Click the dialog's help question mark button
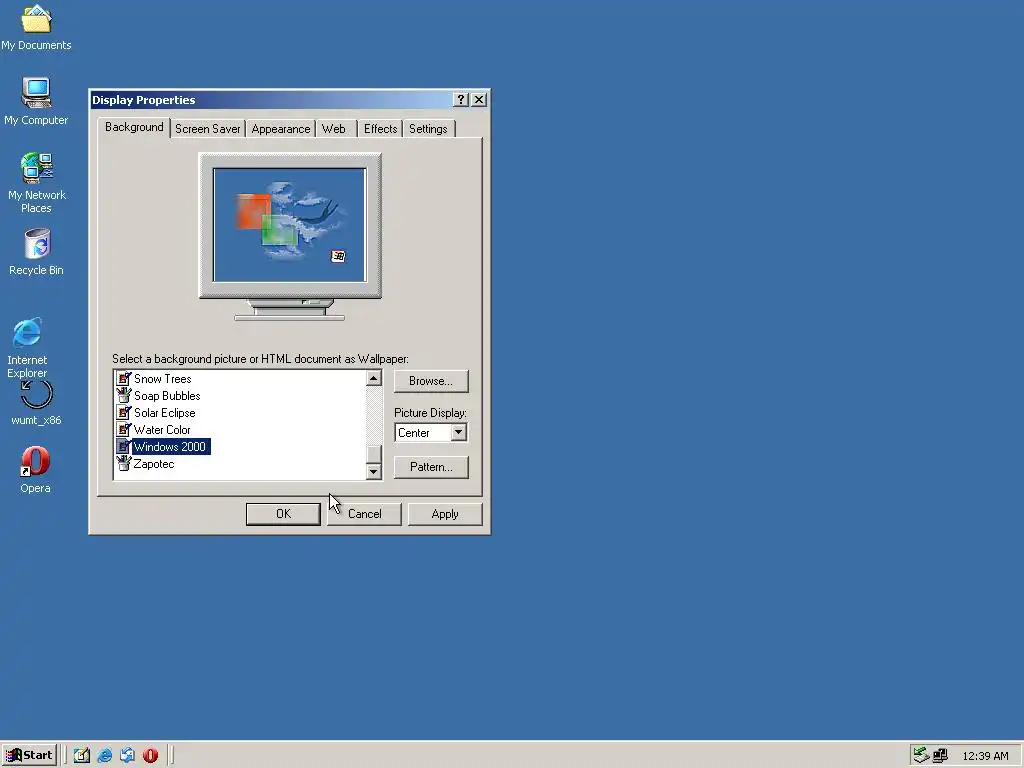Viewport: 1024px width, 768px height. [x=460, y=99]
